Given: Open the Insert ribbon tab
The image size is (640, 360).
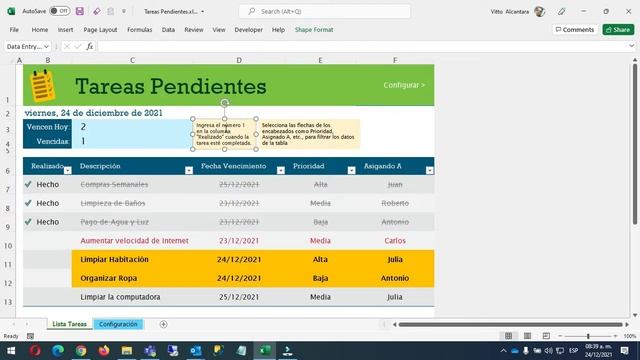Looking at the screenshot, I should 65,30.
